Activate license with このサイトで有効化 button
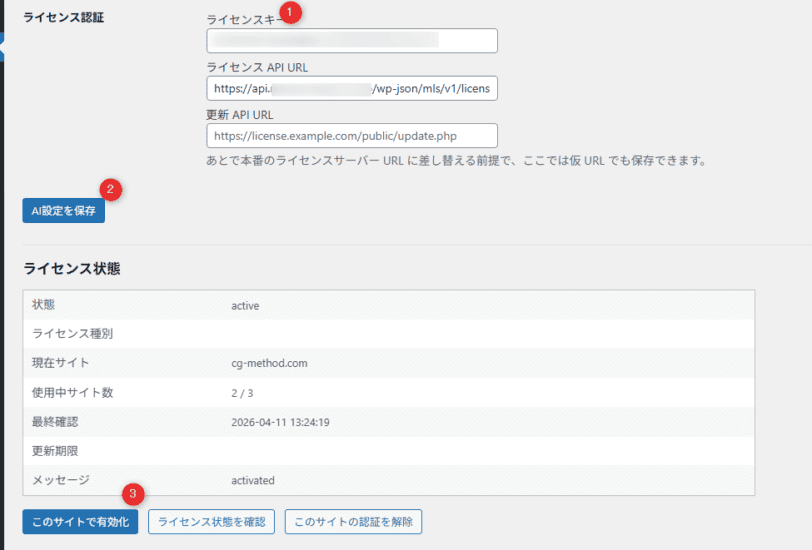This screenshot has width=812, height=550. pos(80,522)
